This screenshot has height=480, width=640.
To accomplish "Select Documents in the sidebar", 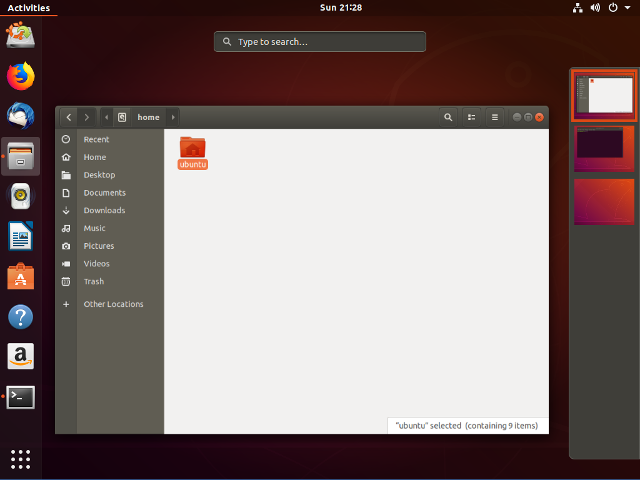I will (x=104, y=193).
